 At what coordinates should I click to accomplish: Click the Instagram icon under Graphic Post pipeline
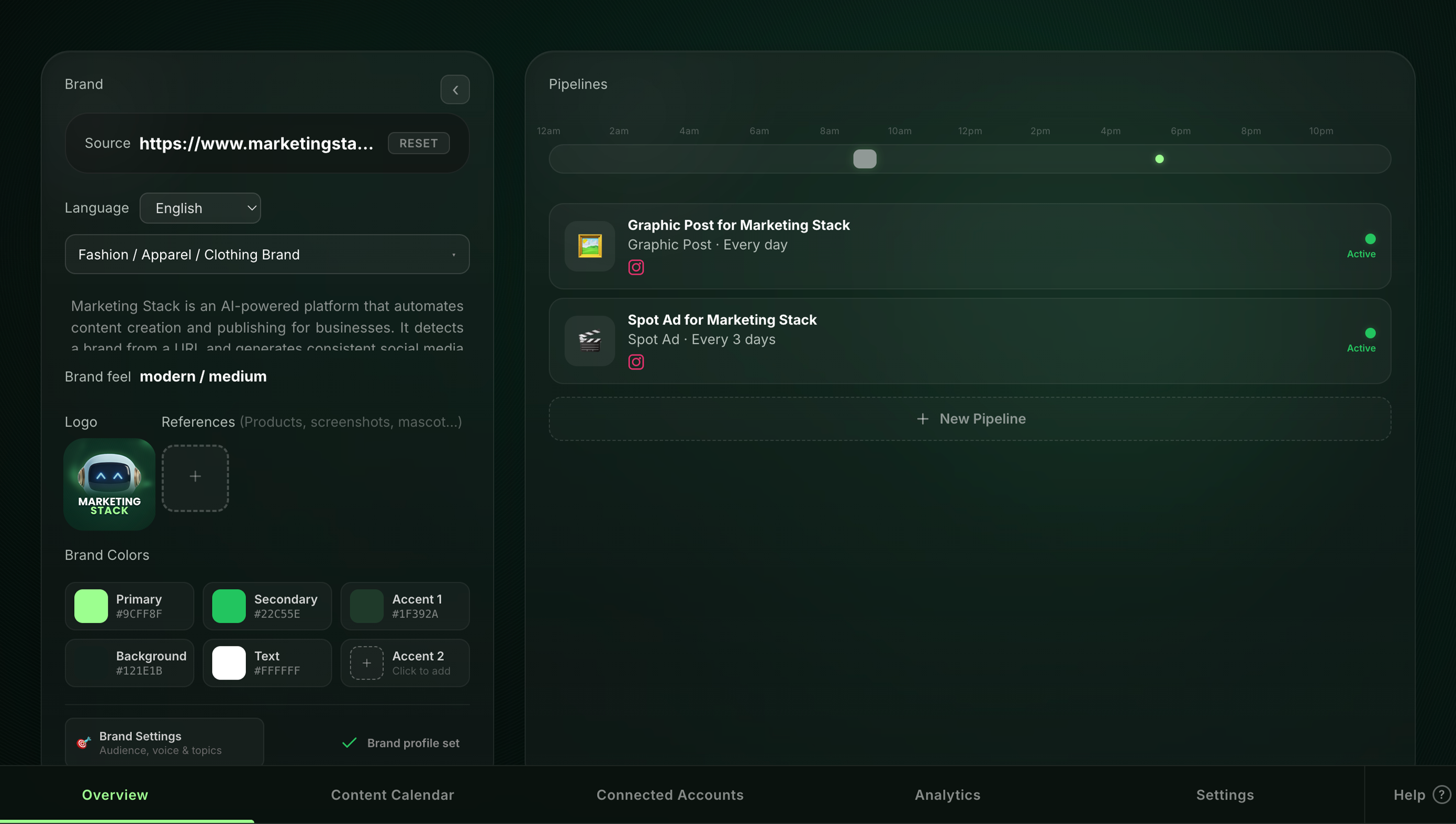click(636, 267)
